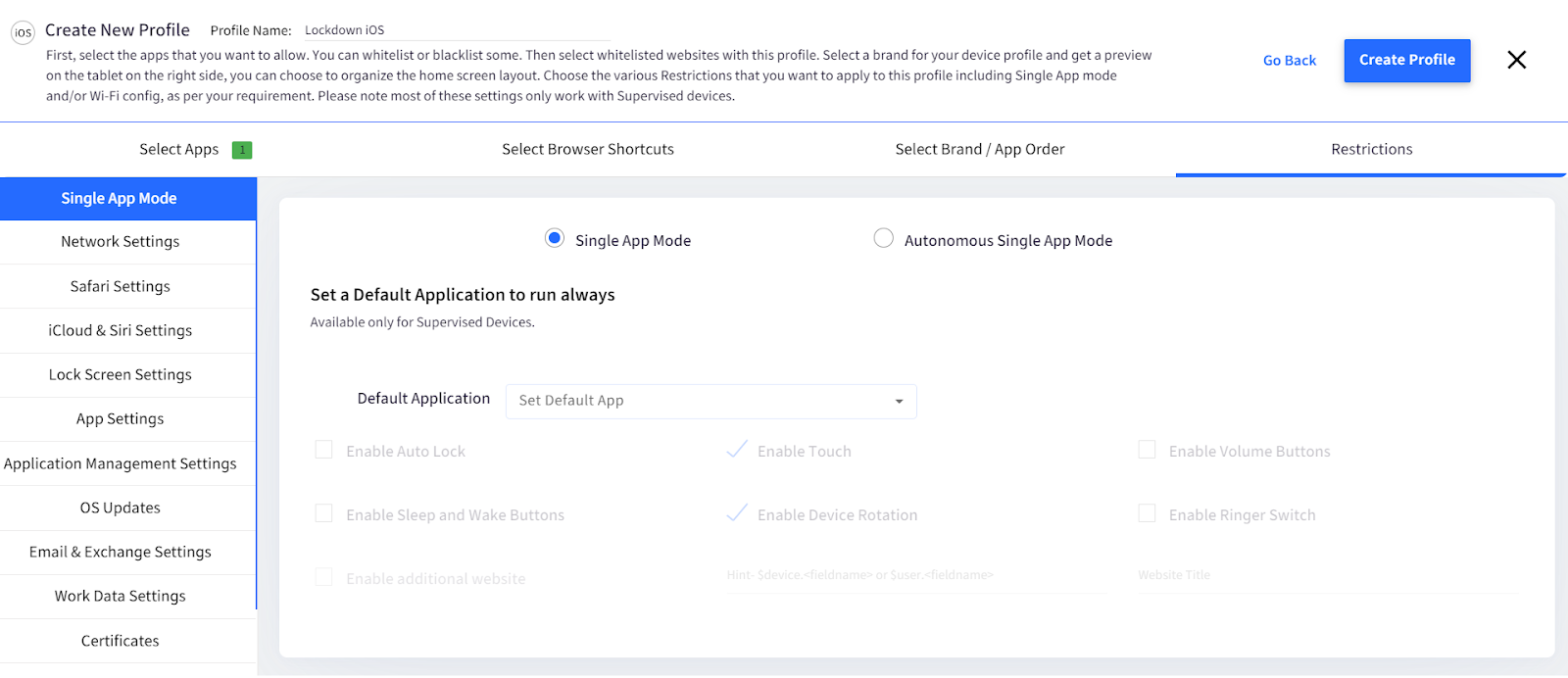Click the Go Back link
The image size is (1568, 678).
1290,61
